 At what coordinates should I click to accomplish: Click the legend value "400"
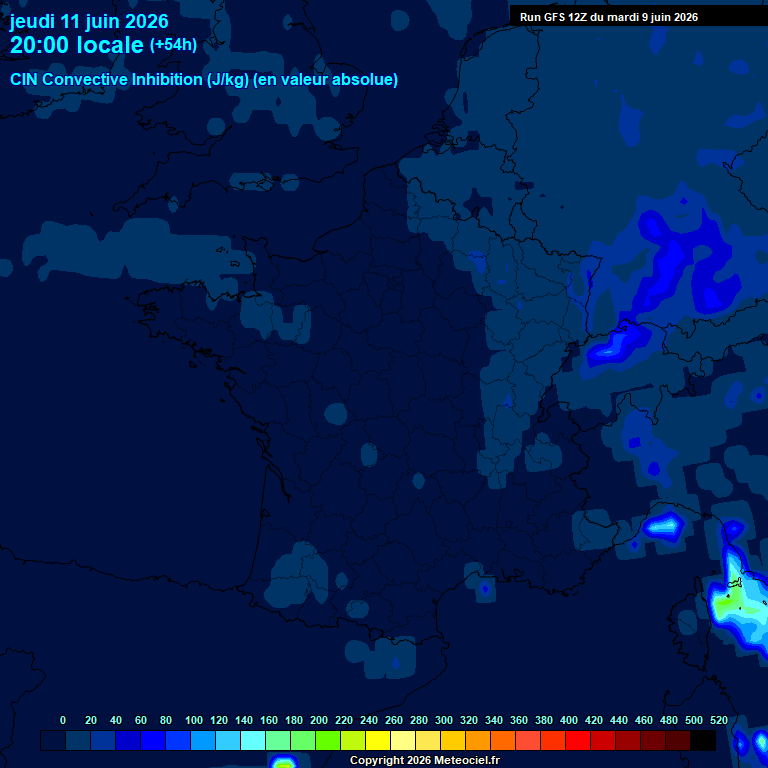[x=569, y=720]
